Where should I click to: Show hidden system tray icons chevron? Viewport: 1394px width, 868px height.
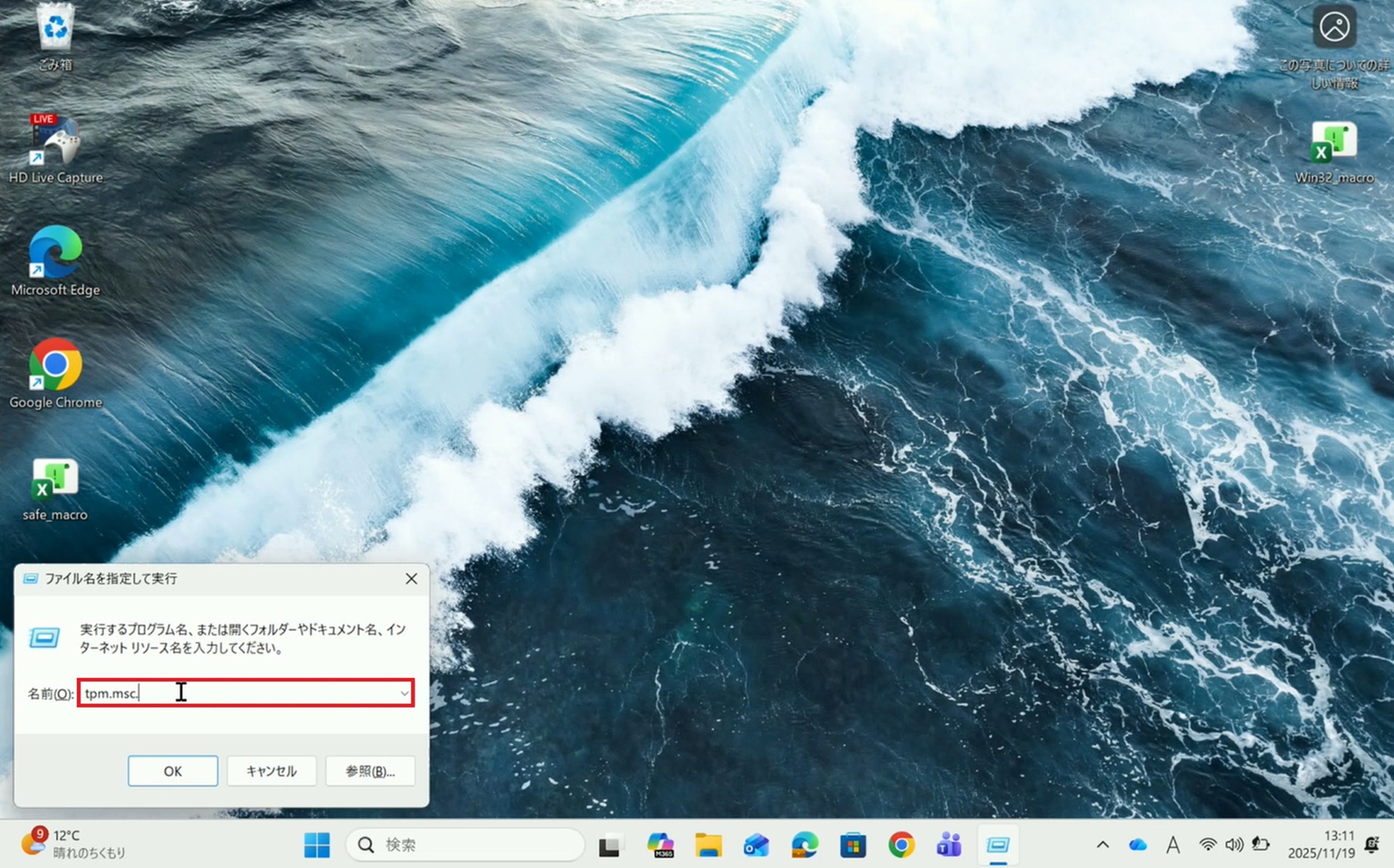tap(1102, 845)
